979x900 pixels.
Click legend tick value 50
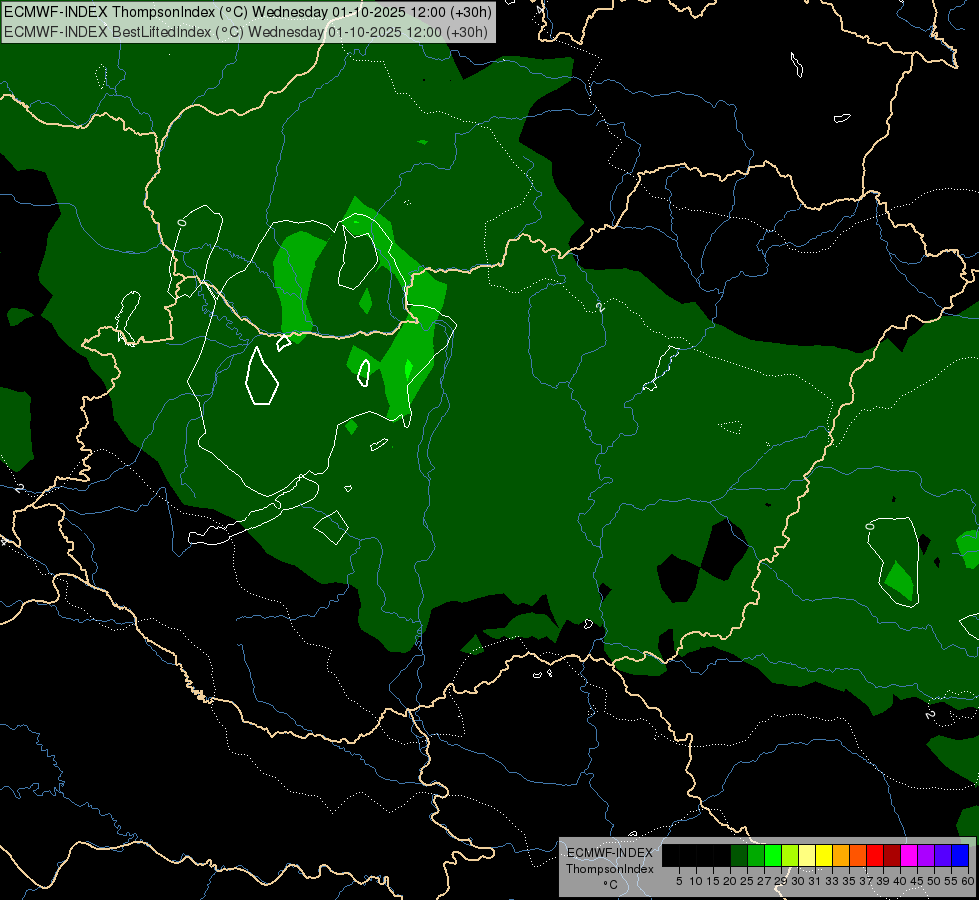tap(934, 881)
